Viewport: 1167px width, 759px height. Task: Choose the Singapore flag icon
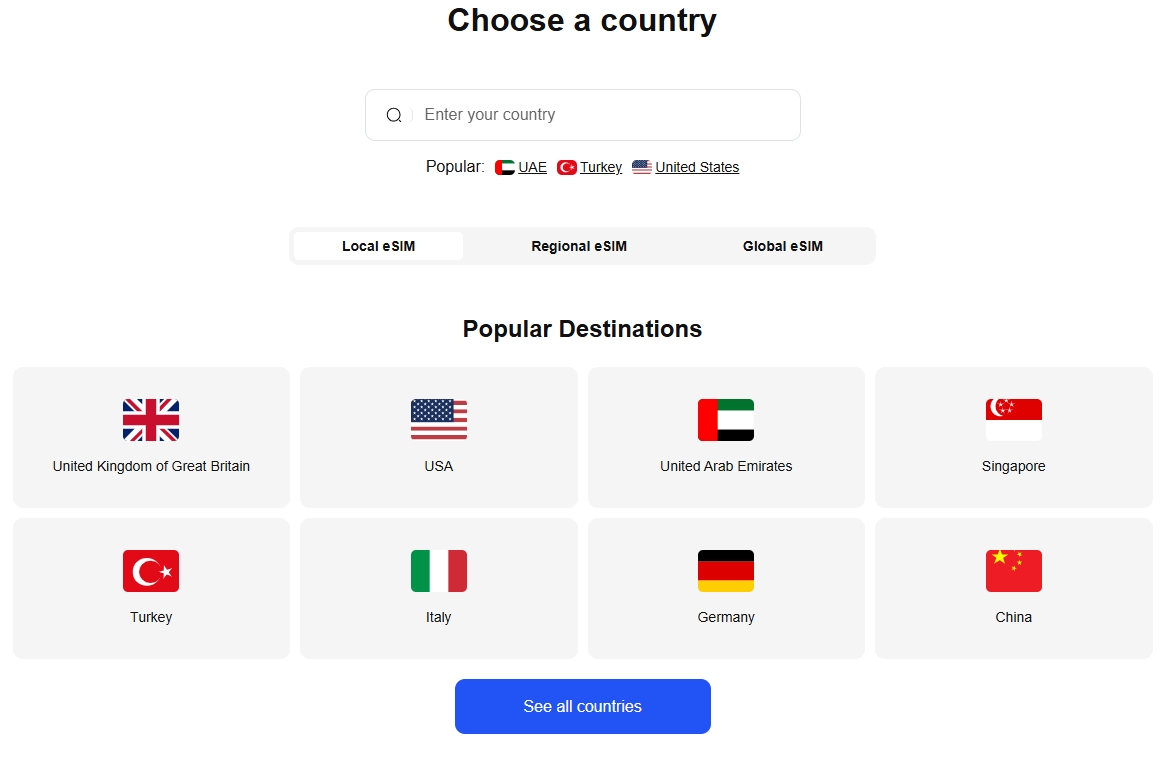point(1014,420)
